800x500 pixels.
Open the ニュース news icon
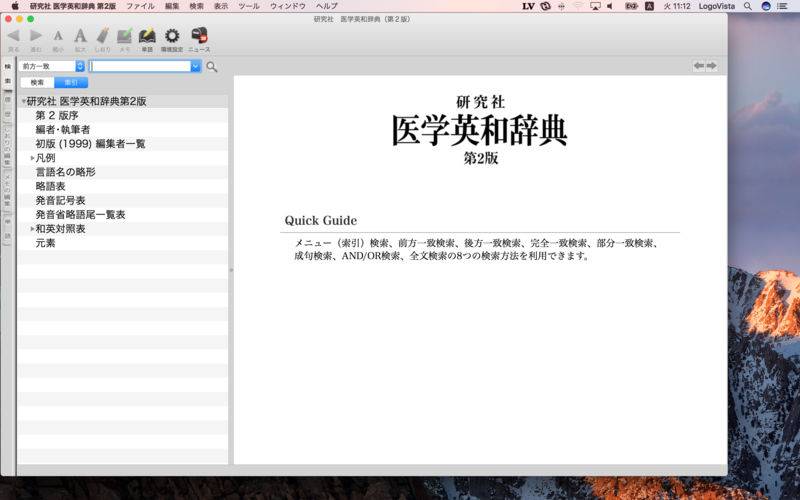199,36
